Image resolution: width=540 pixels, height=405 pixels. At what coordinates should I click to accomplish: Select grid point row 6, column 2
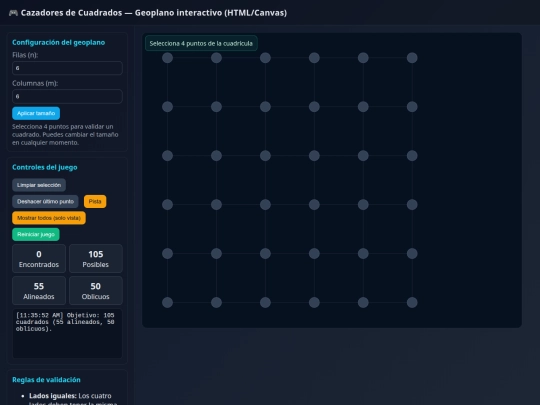coord(216,302)
